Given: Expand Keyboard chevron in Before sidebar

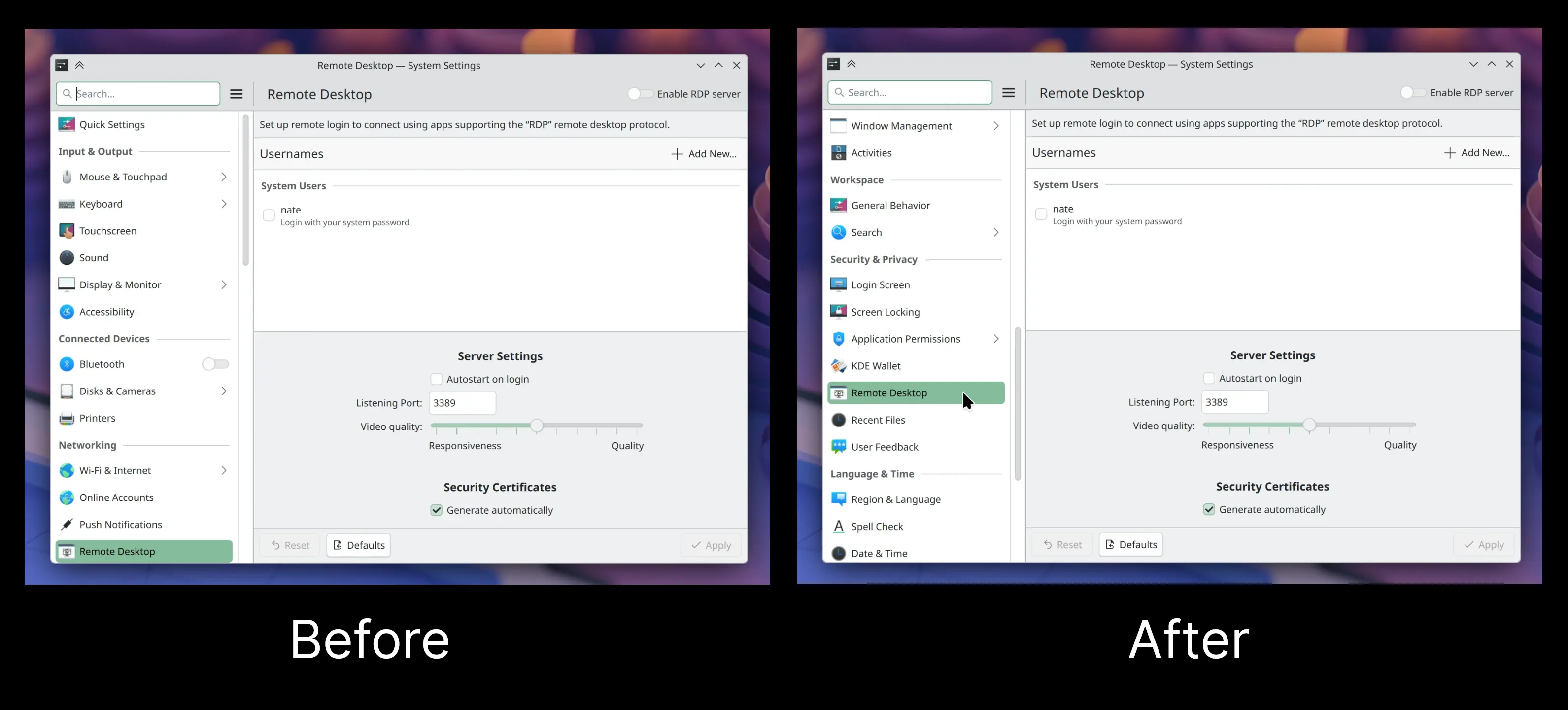Looking at the screenshot, I should point(223,204).
